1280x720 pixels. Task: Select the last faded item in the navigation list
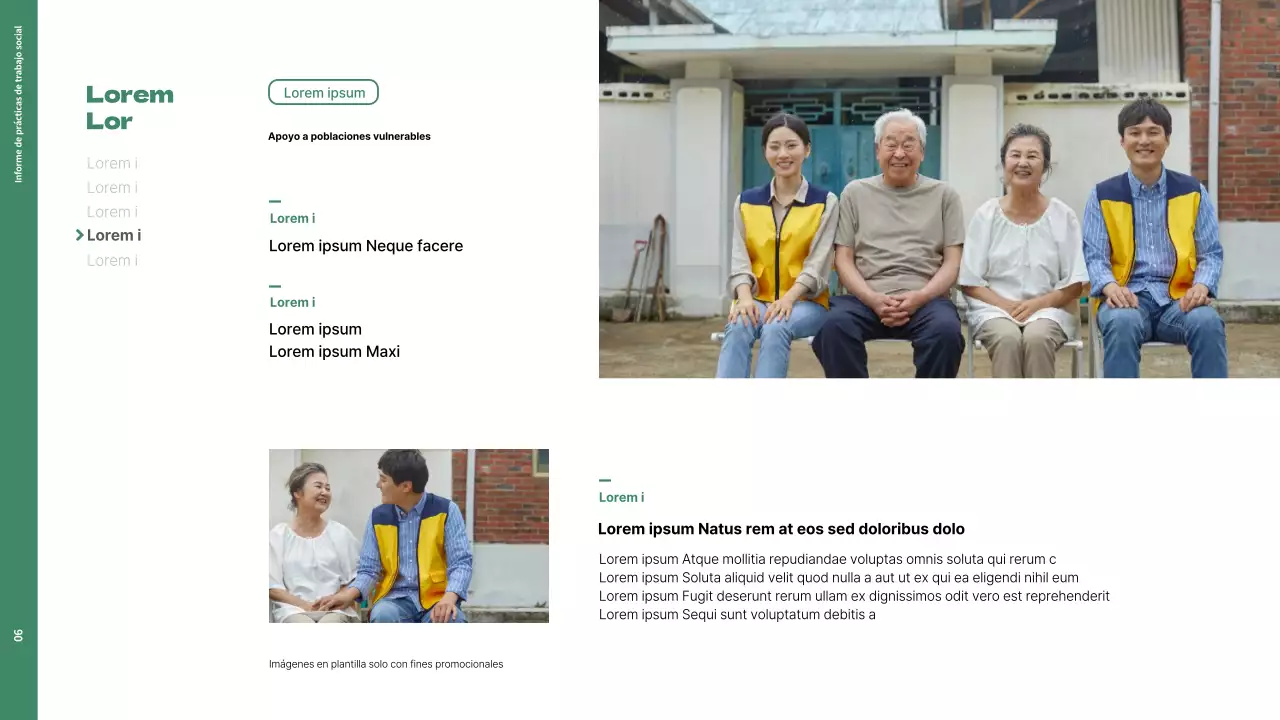112,261
